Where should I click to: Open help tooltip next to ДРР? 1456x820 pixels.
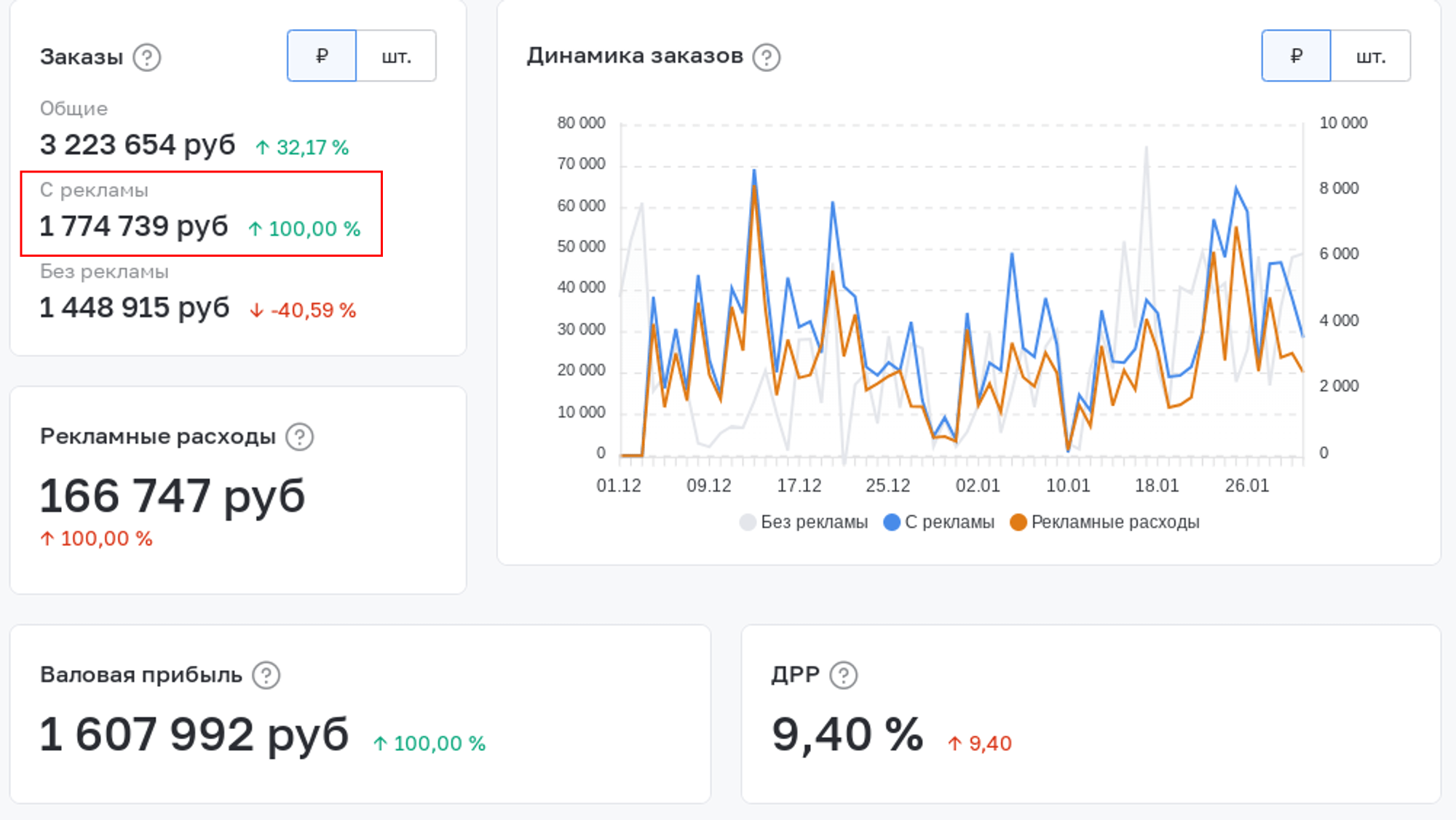point(843,675)
